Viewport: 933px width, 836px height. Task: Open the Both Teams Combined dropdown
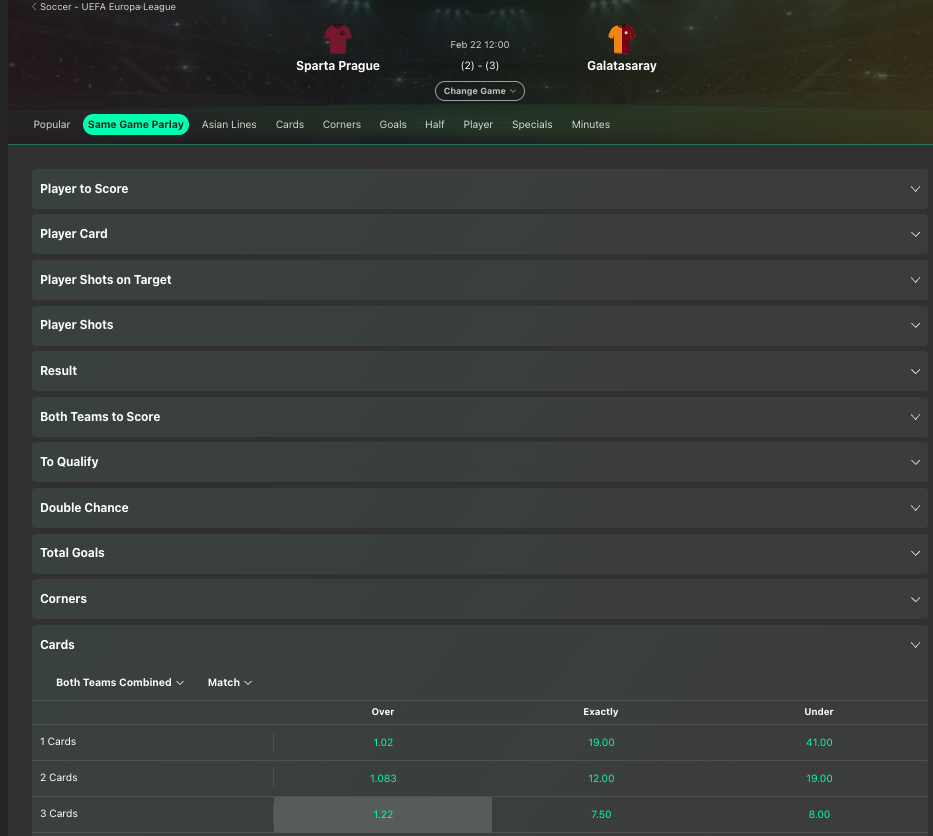point(120,682)
